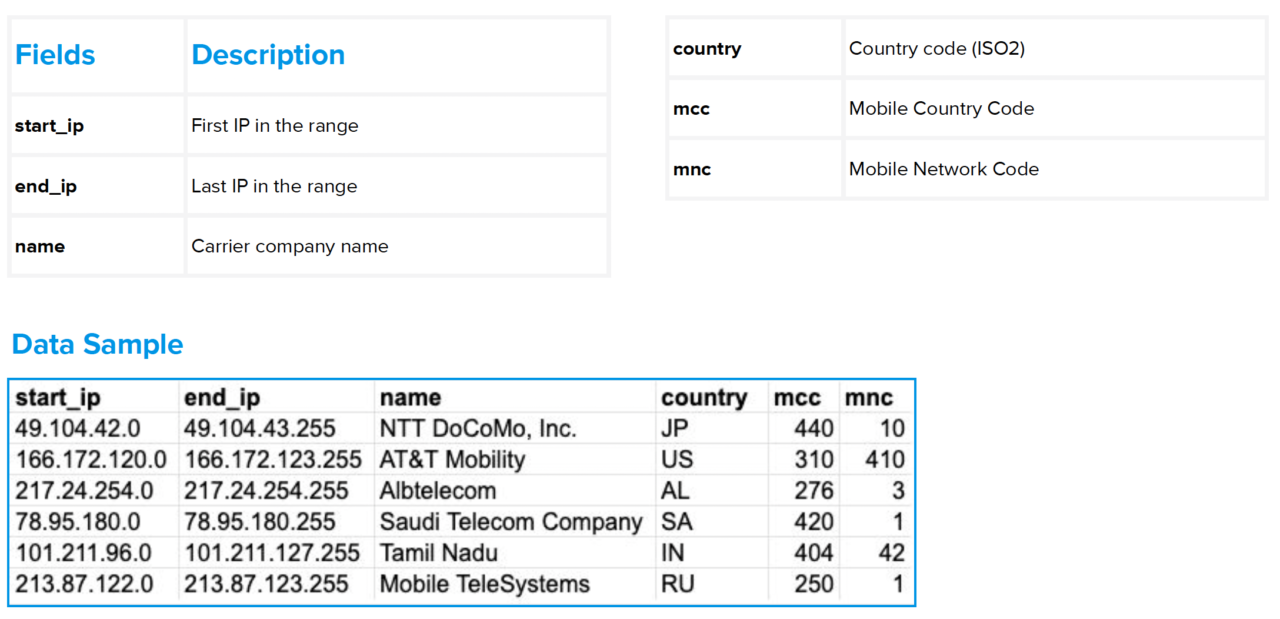The width and height of the screenshot is (1280, 619).
Task: Click the Tamil Nadu carrier cell
Action: (x=438, y=553)
